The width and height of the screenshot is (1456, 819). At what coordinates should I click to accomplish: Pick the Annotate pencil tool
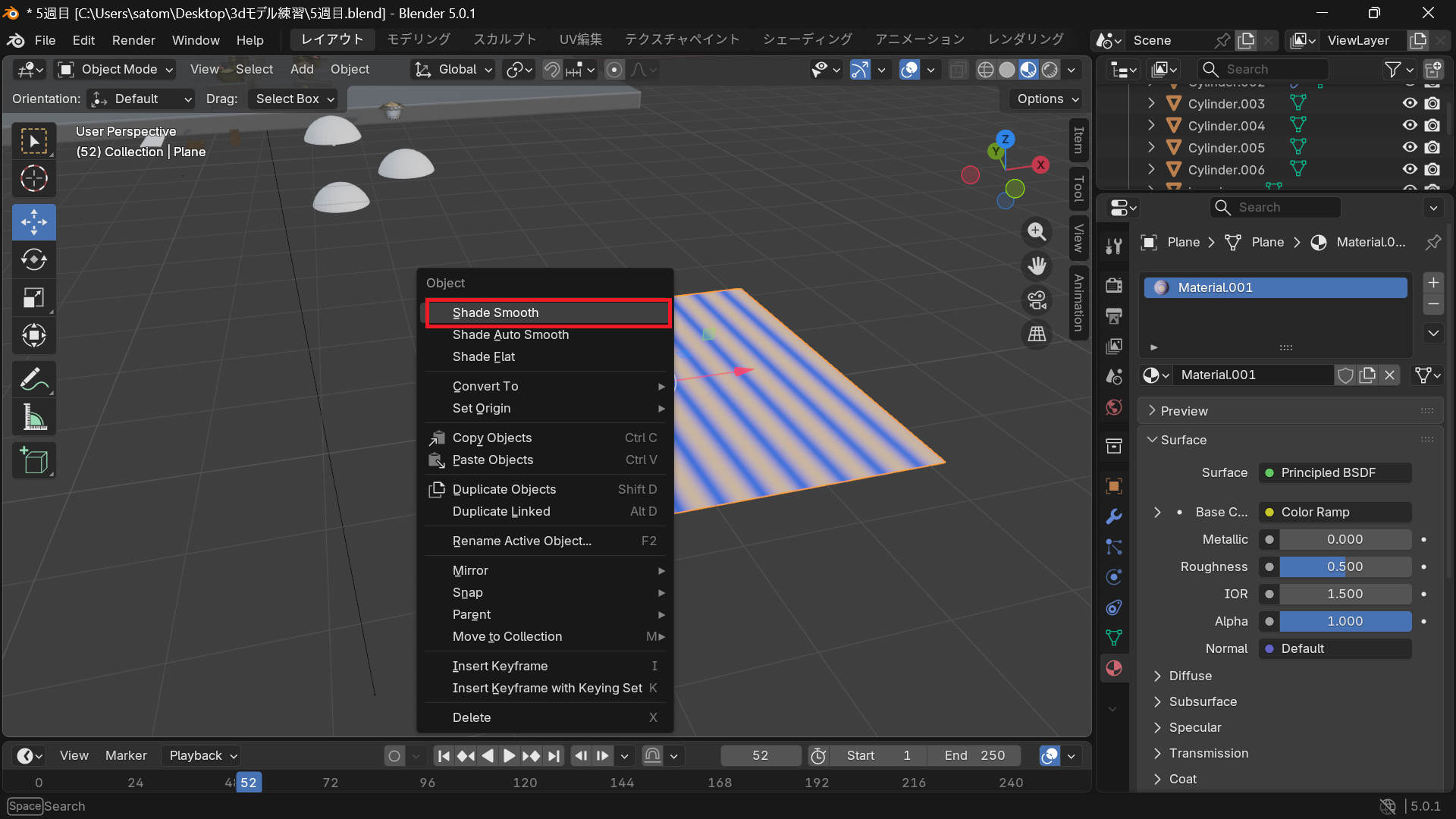(33, 379)
